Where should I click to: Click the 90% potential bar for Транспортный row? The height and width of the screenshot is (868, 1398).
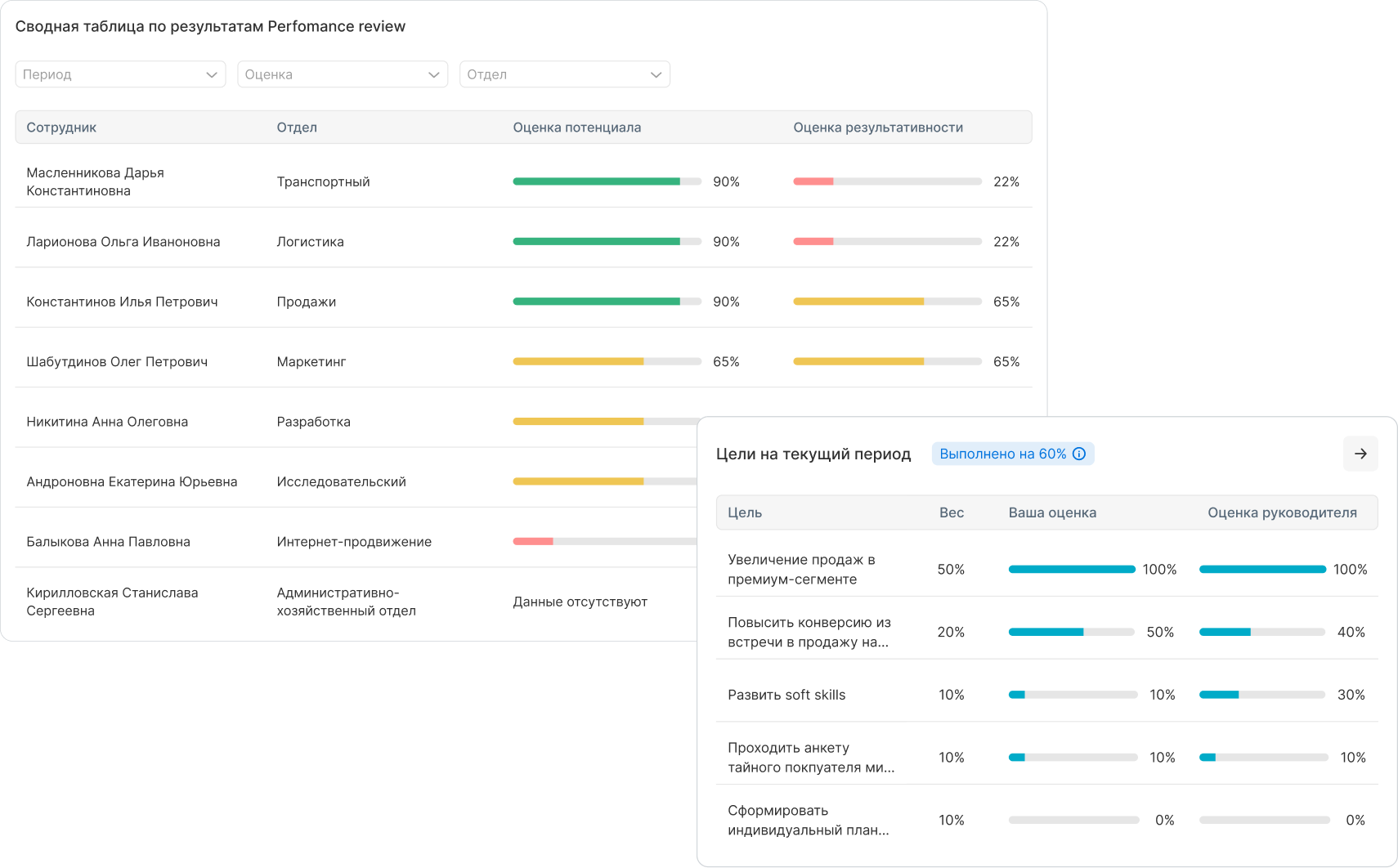pyautogui.click(x=607, y=181)
